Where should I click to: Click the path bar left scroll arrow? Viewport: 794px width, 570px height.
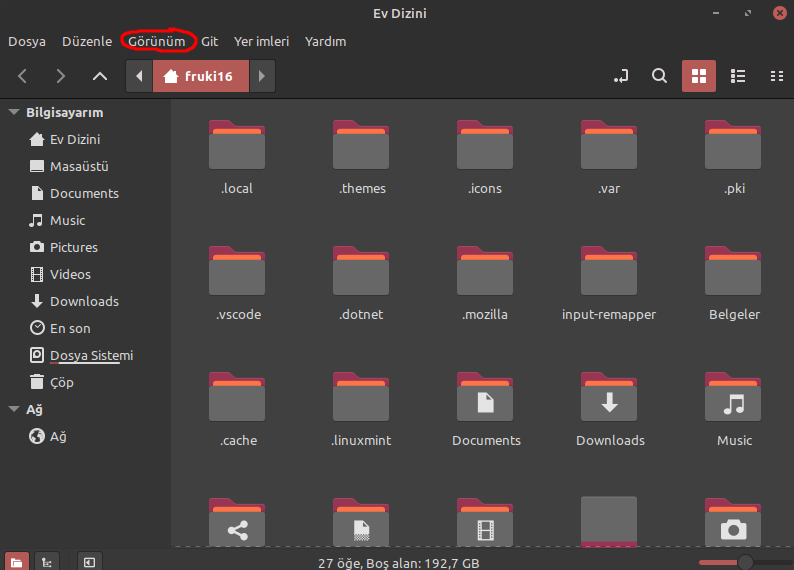coord(139,76)
